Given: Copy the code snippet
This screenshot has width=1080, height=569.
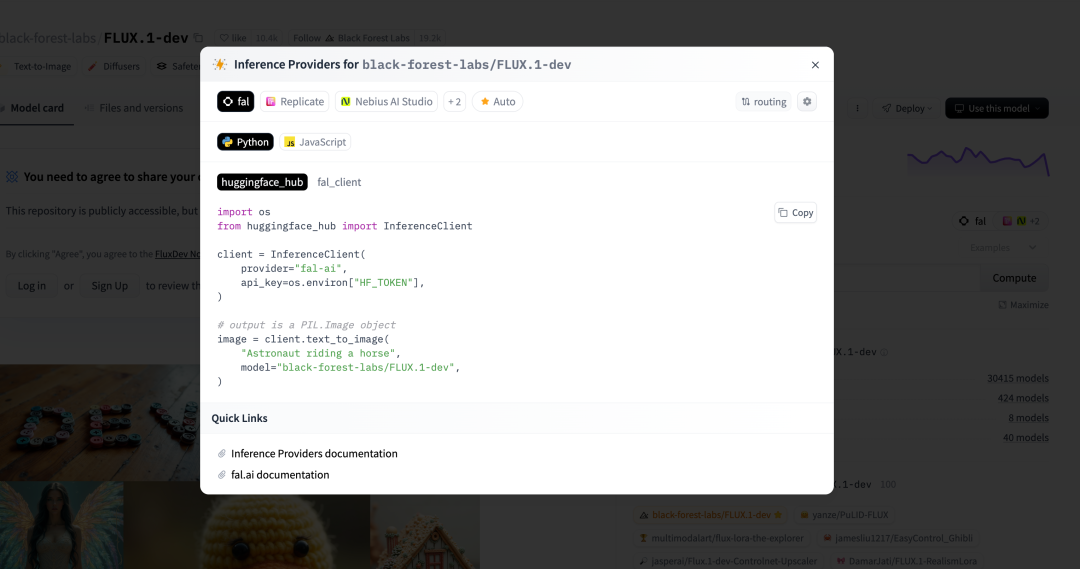Looking at the screenshot, I should click(796, 213).
